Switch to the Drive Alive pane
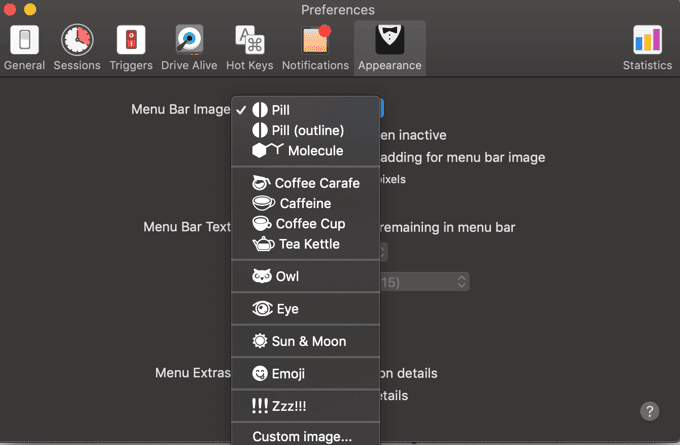 click(189, 48)
